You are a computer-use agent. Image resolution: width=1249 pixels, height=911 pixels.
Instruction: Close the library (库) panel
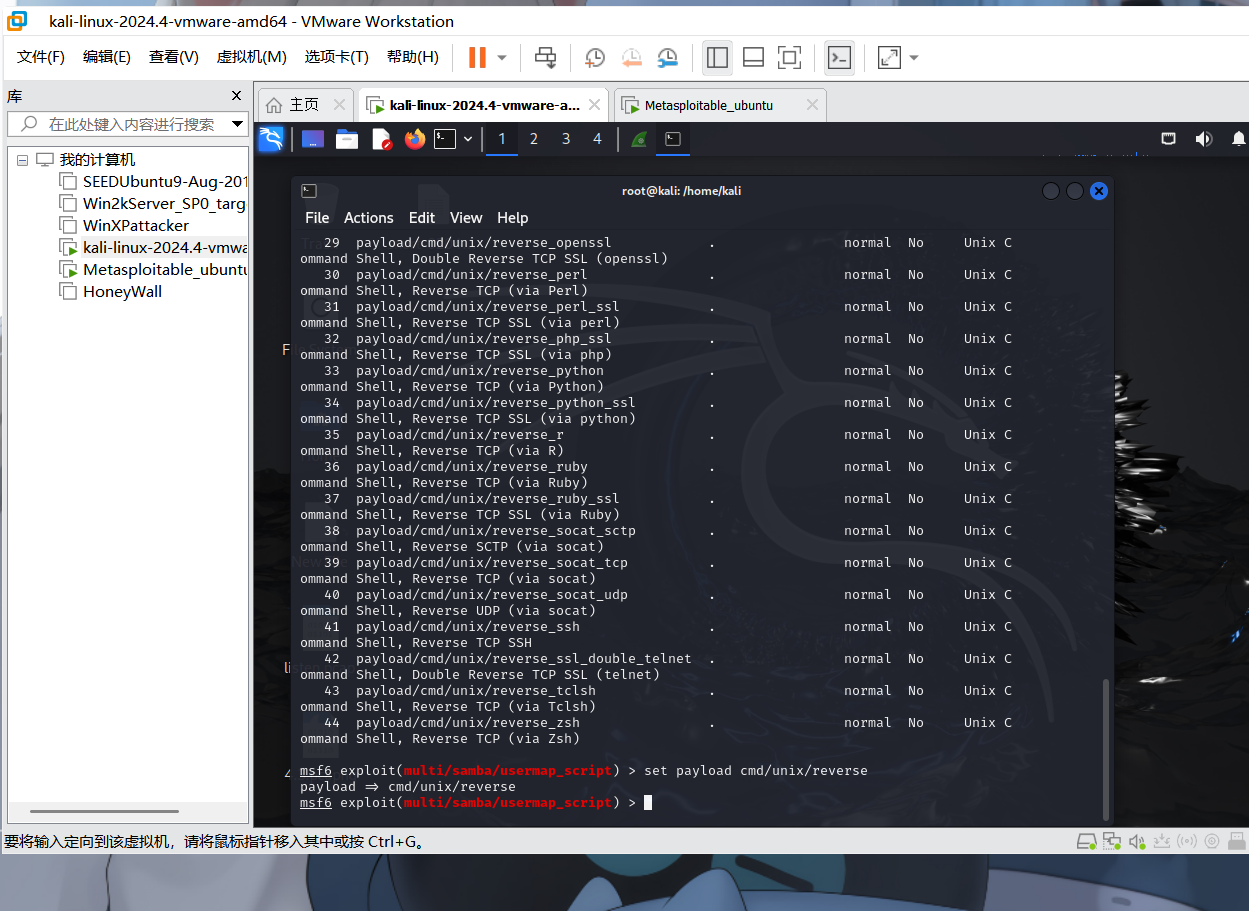[236, 96]
